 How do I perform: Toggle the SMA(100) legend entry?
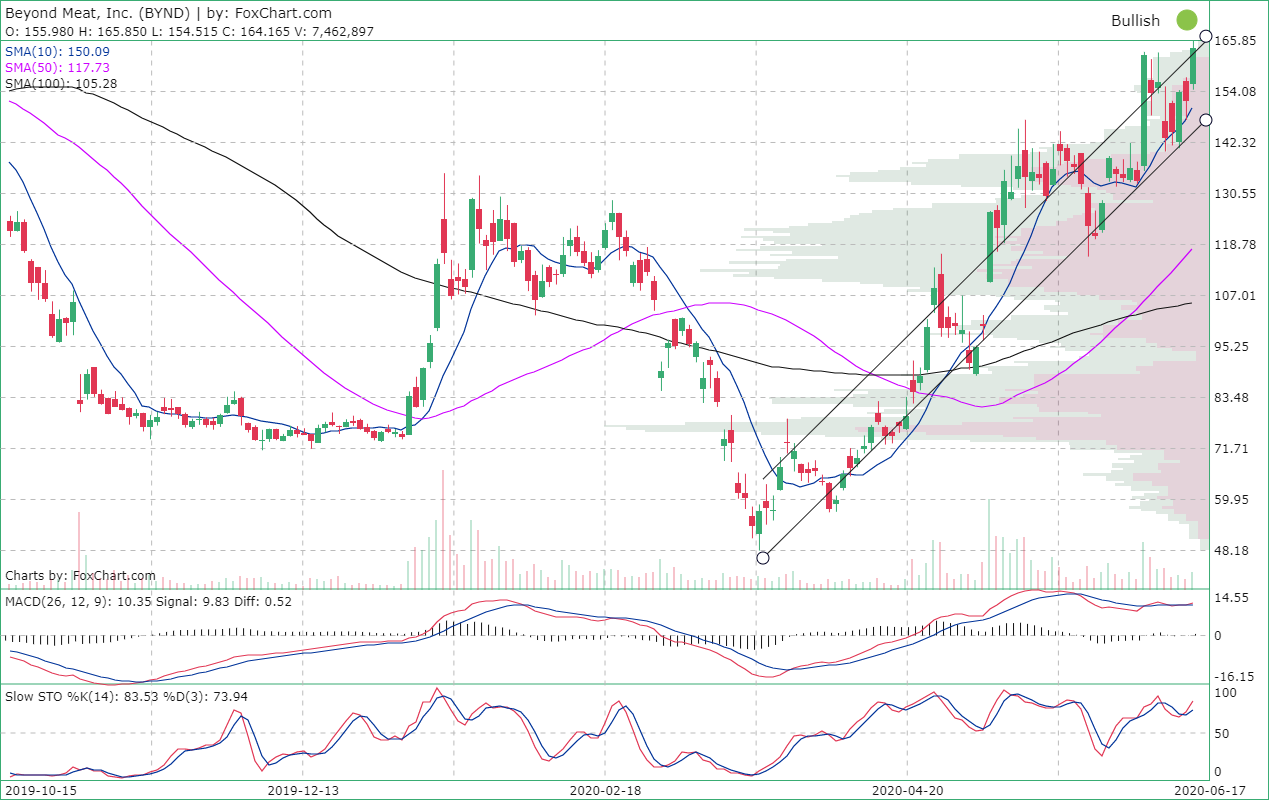60,84
